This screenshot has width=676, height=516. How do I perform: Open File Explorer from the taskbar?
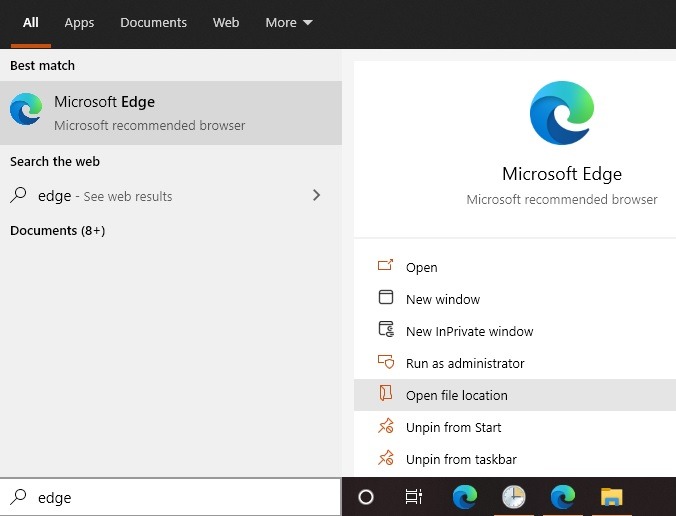pyautogui.click(x=612, y=497)
